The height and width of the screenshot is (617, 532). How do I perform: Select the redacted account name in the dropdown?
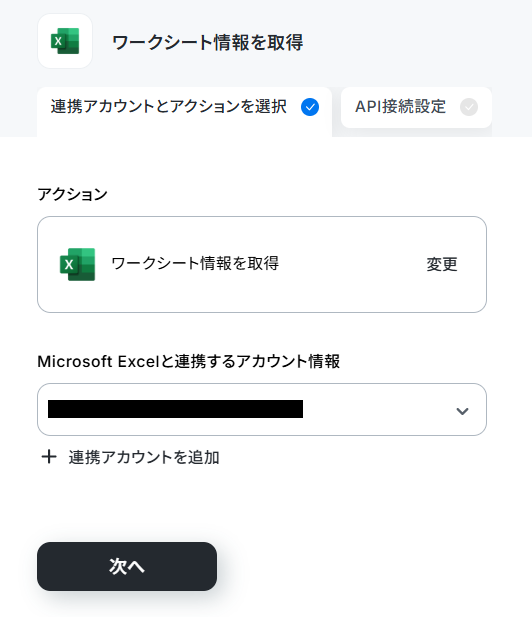[x=175, y=409]
